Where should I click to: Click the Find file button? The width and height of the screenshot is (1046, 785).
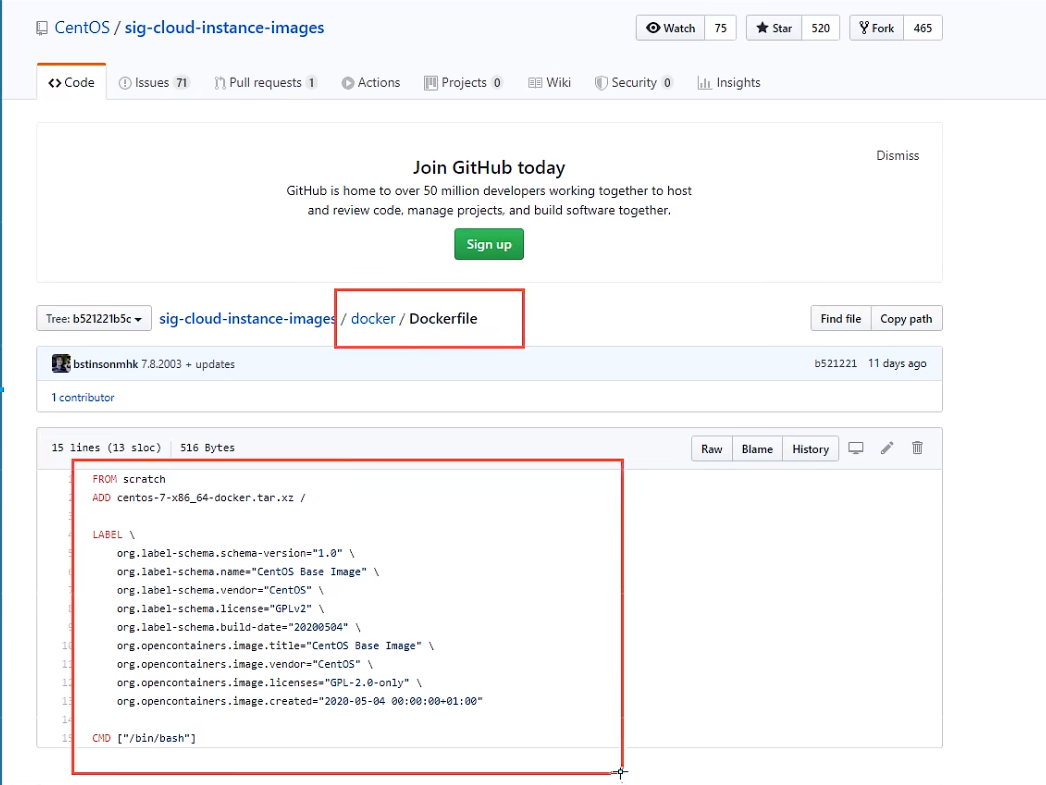pos(841,319)
